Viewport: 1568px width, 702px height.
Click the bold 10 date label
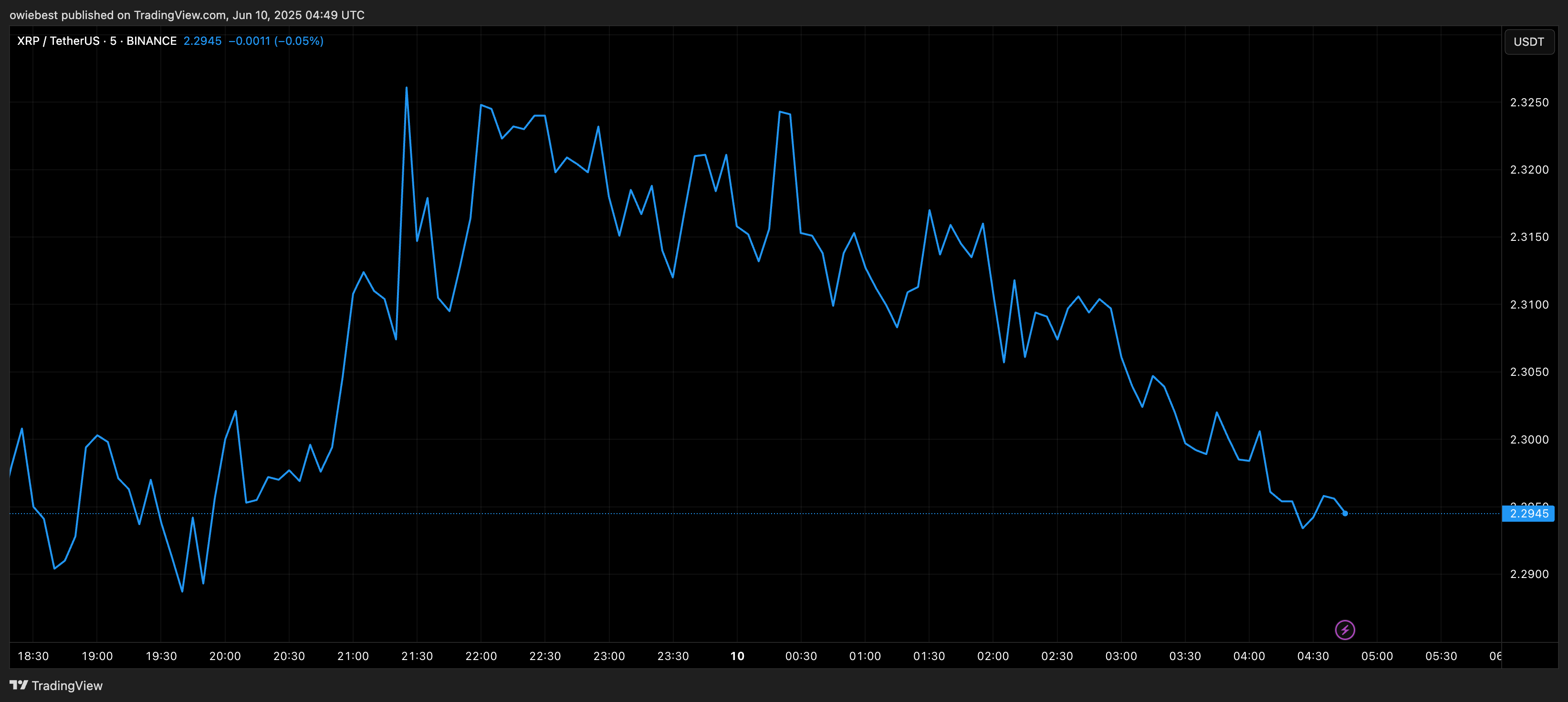tap(737, 656)
